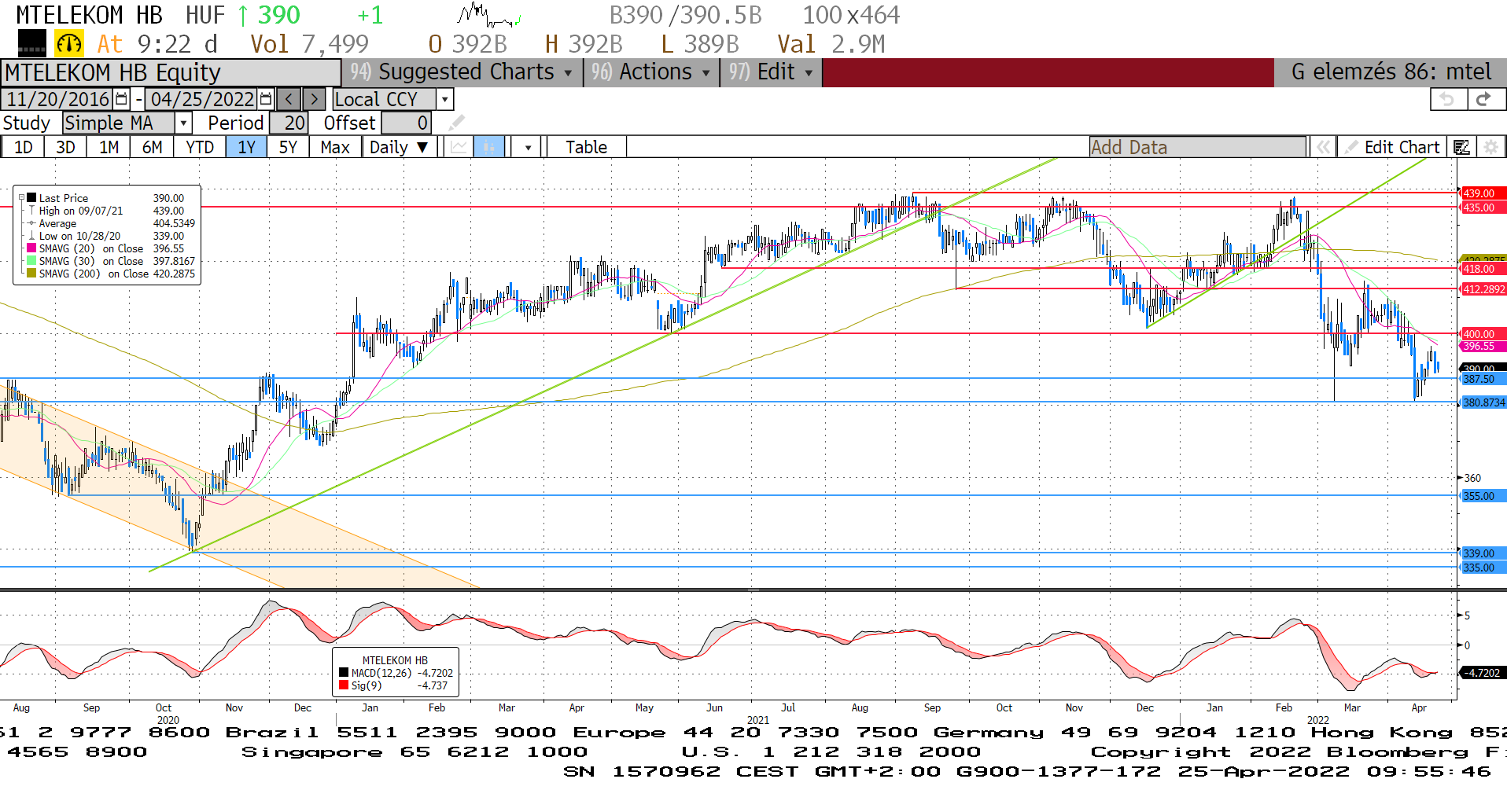Click the black box icon near ticker
This screenshot has width=1507, height=812.
coord(32,43)
